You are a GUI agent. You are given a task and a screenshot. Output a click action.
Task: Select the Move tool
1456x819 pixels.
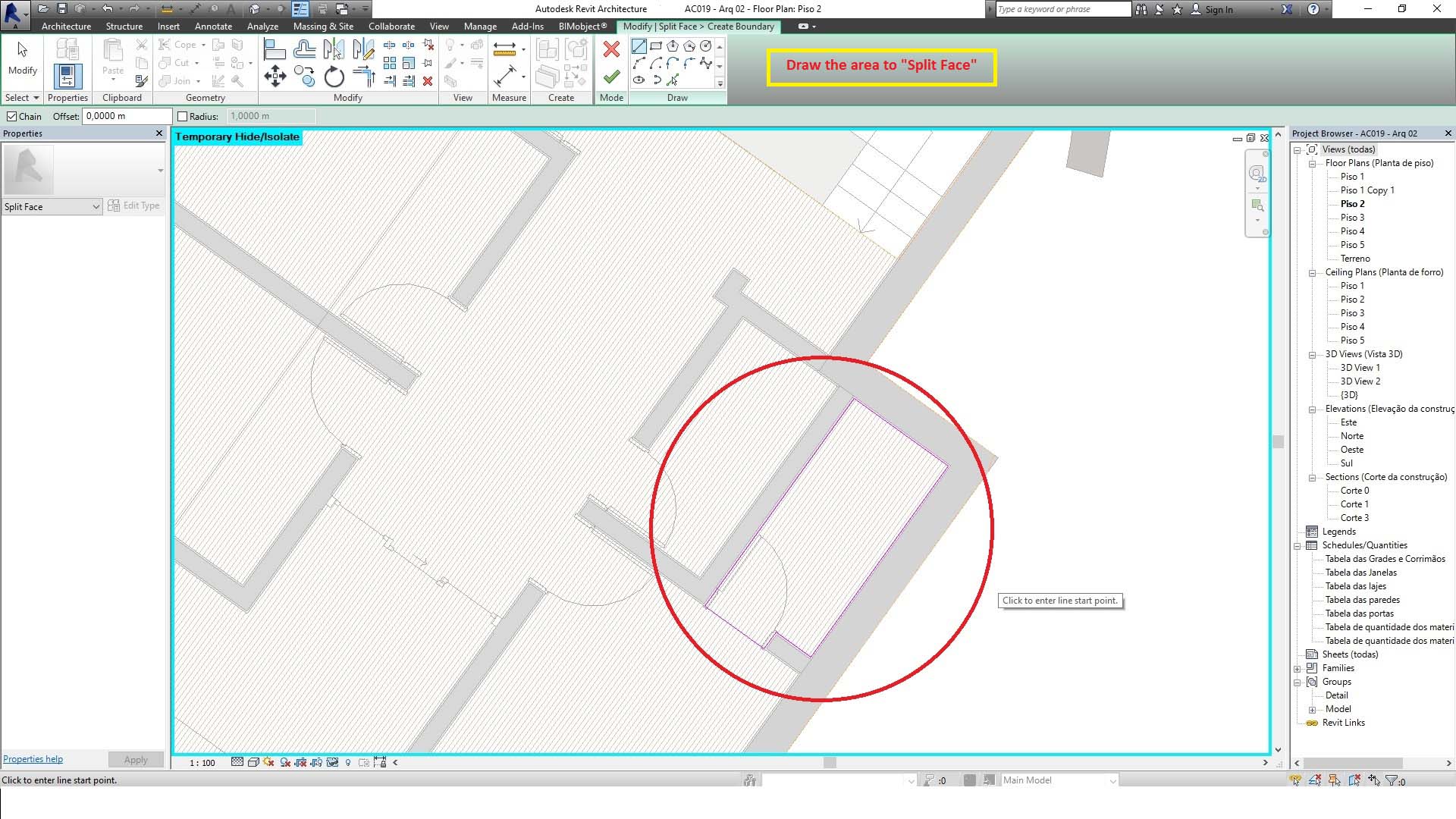[x=275, y=76]
